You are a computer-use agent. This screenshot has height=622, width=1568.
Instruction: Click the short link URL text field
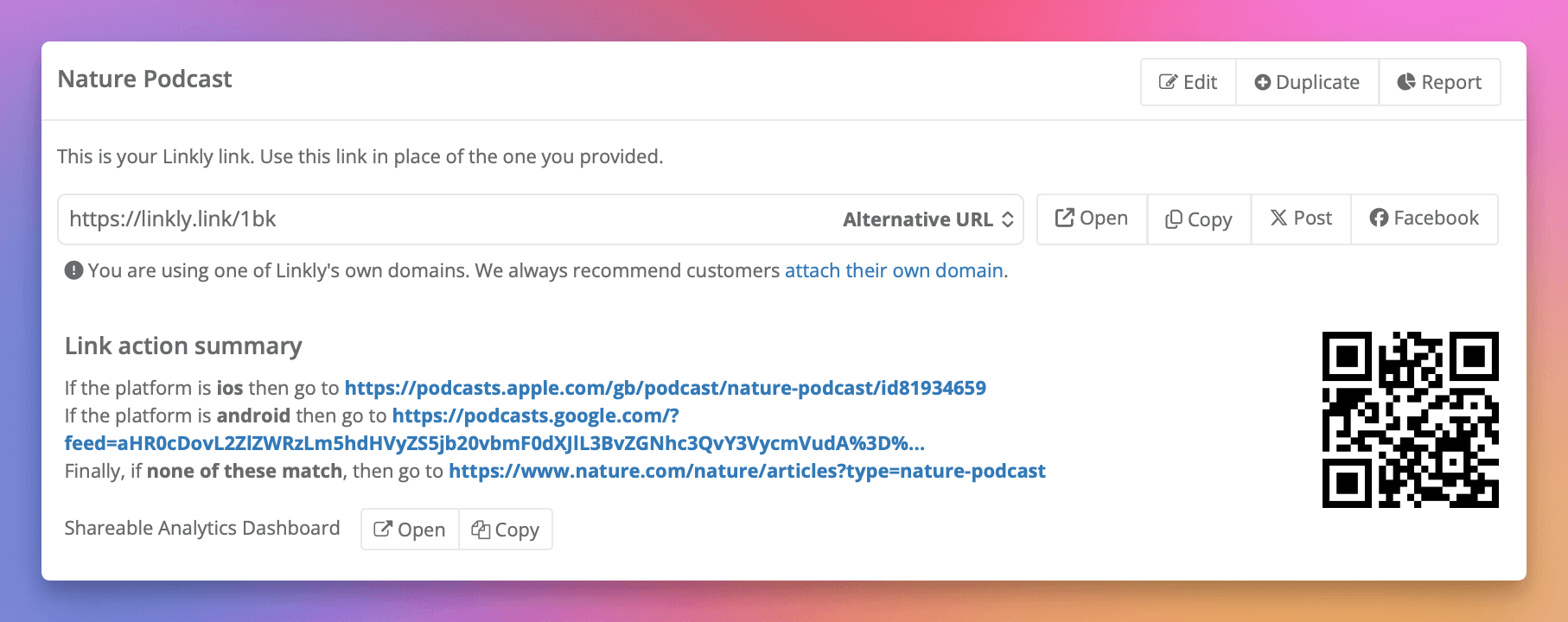click(432, 219)
